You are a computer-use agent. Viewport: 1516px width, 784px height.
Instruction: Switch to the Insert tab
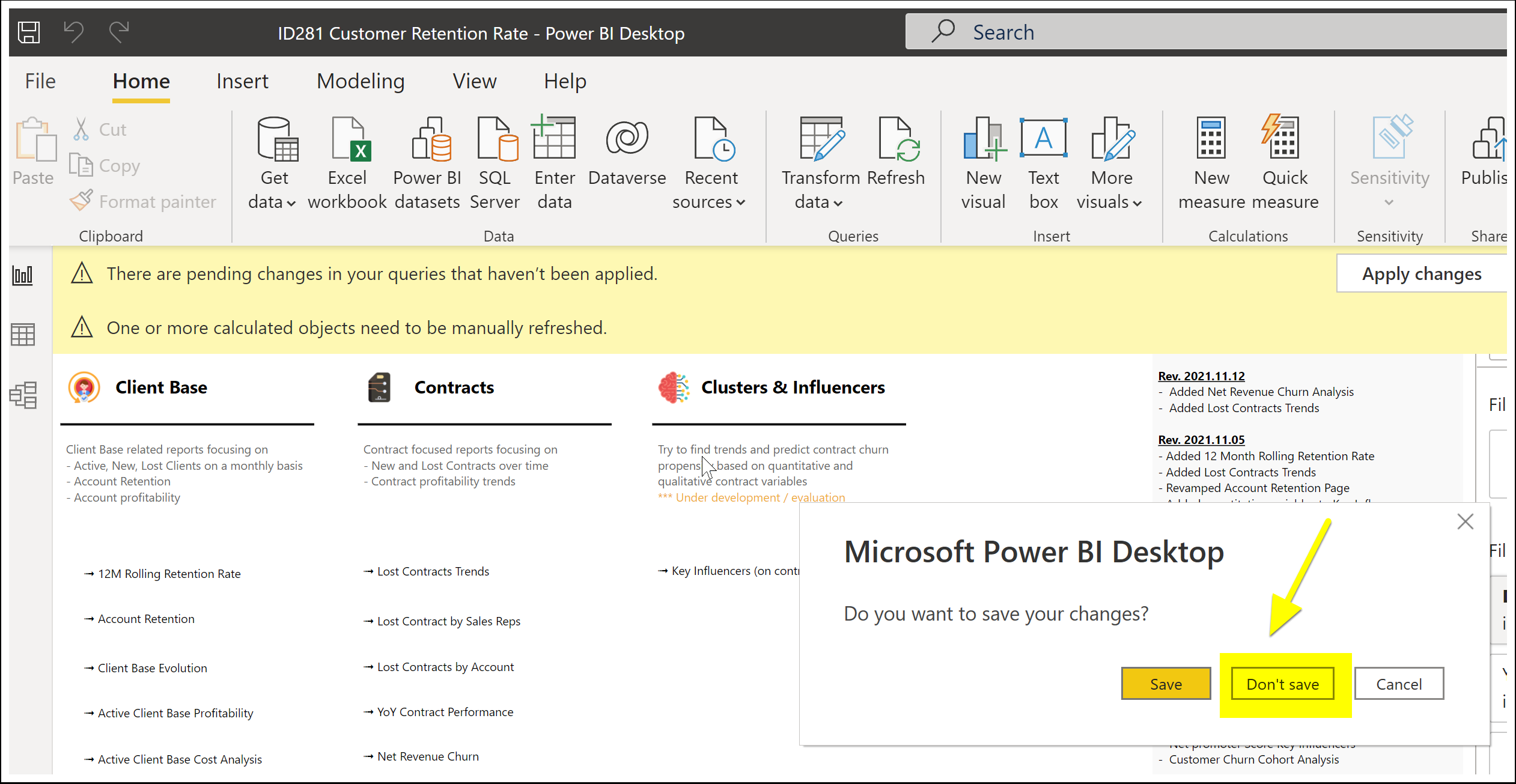[x=242, y=81]
